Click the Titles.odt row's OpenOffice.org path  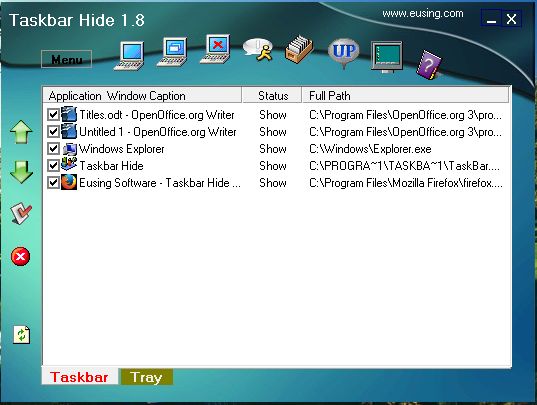(405, 115)
